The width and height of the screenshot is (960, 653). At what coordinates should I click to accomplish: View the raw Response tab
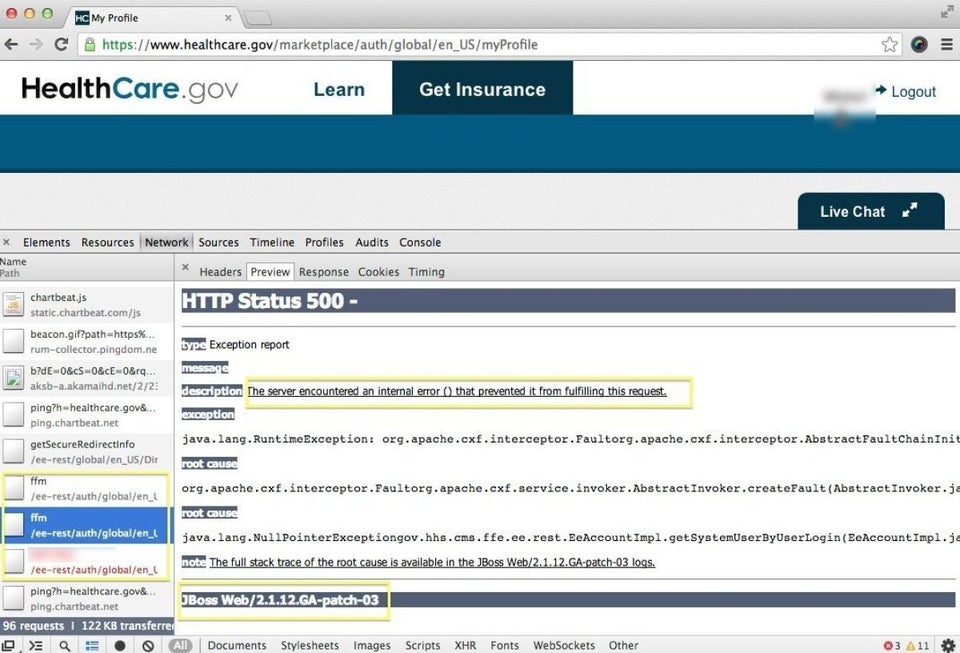[324, 272]
